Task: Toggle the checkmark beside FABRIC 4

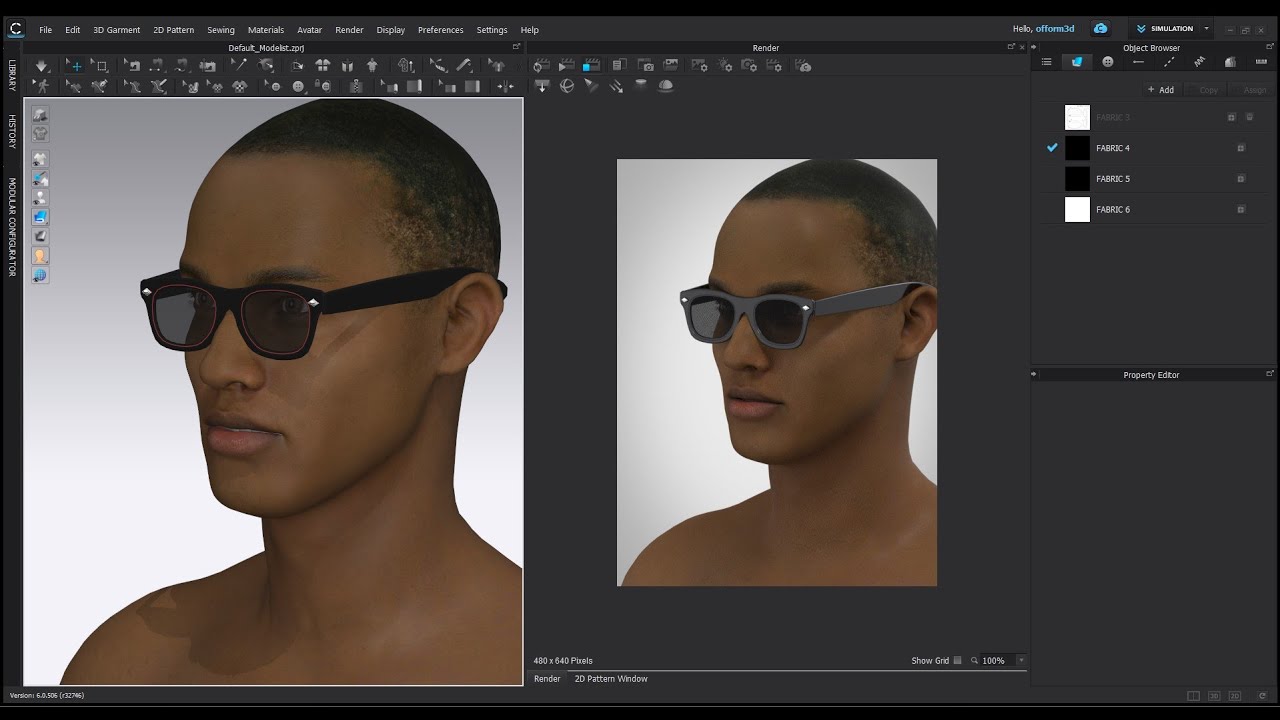Action: [1052, 148]
